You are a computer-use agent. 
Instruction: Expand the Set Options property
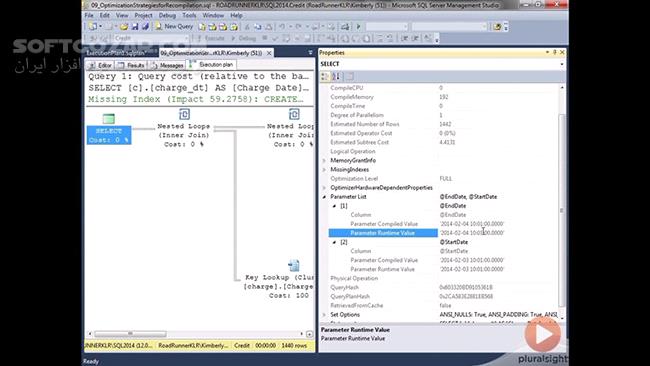(x=324, y=315)
